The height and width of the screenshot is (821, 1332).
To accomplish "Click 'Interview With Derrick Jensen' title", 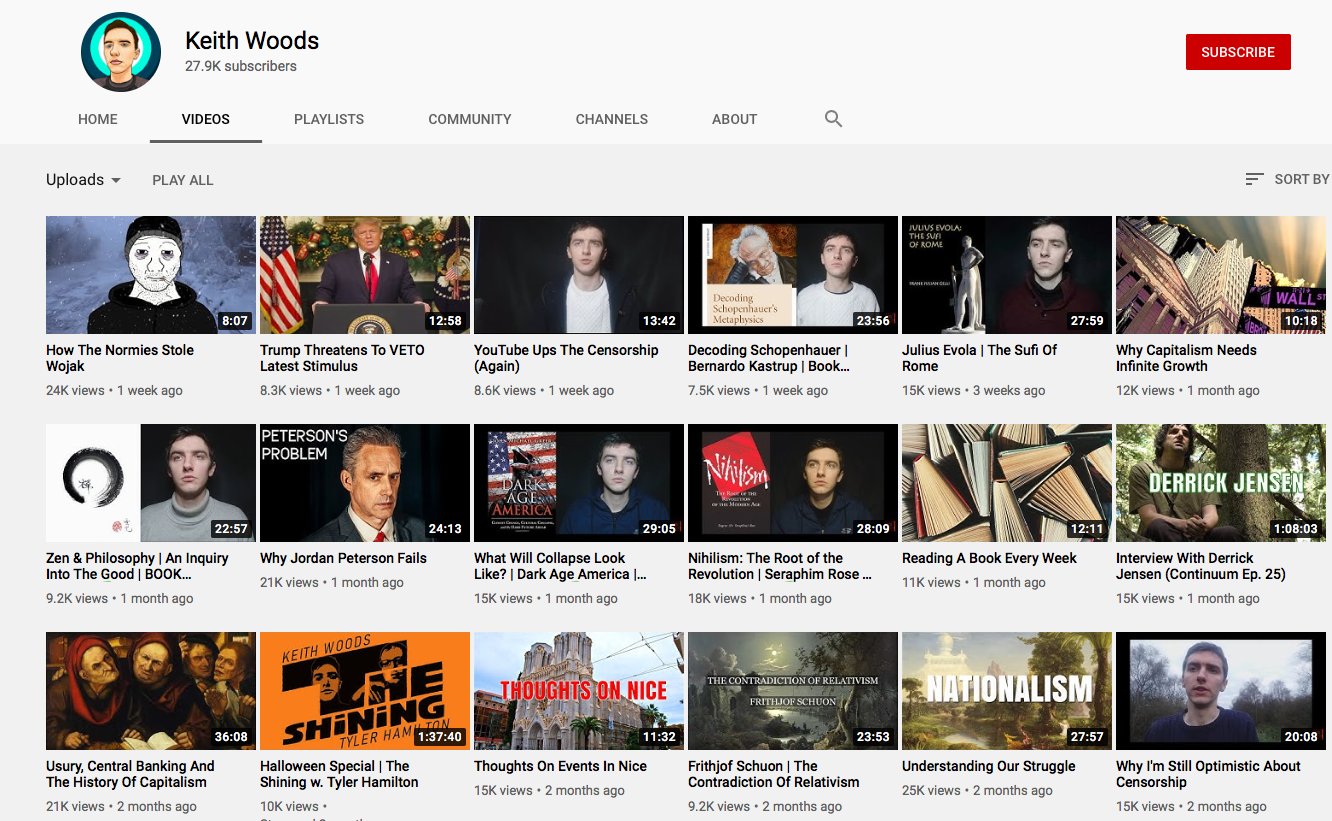I will point(1201,566).
